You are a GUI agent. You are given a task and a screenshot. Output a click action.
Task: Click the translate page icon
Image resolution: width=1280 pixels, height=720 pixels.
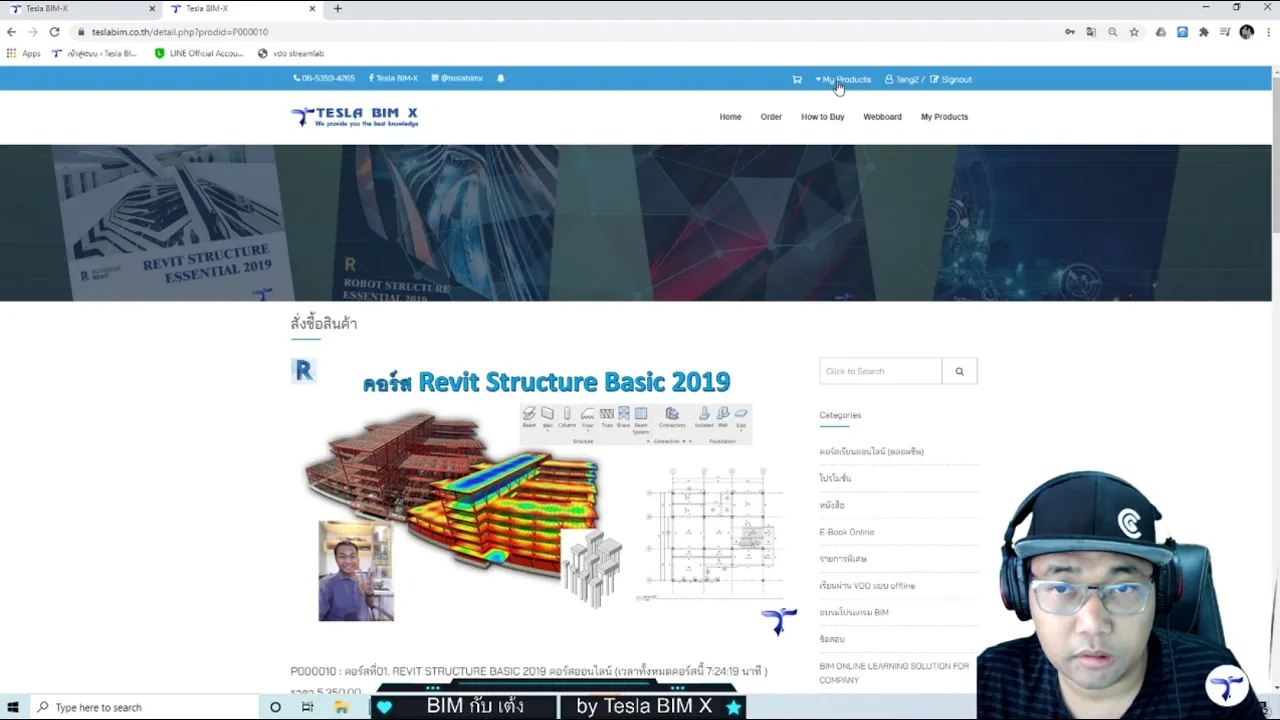point(1091,32)
